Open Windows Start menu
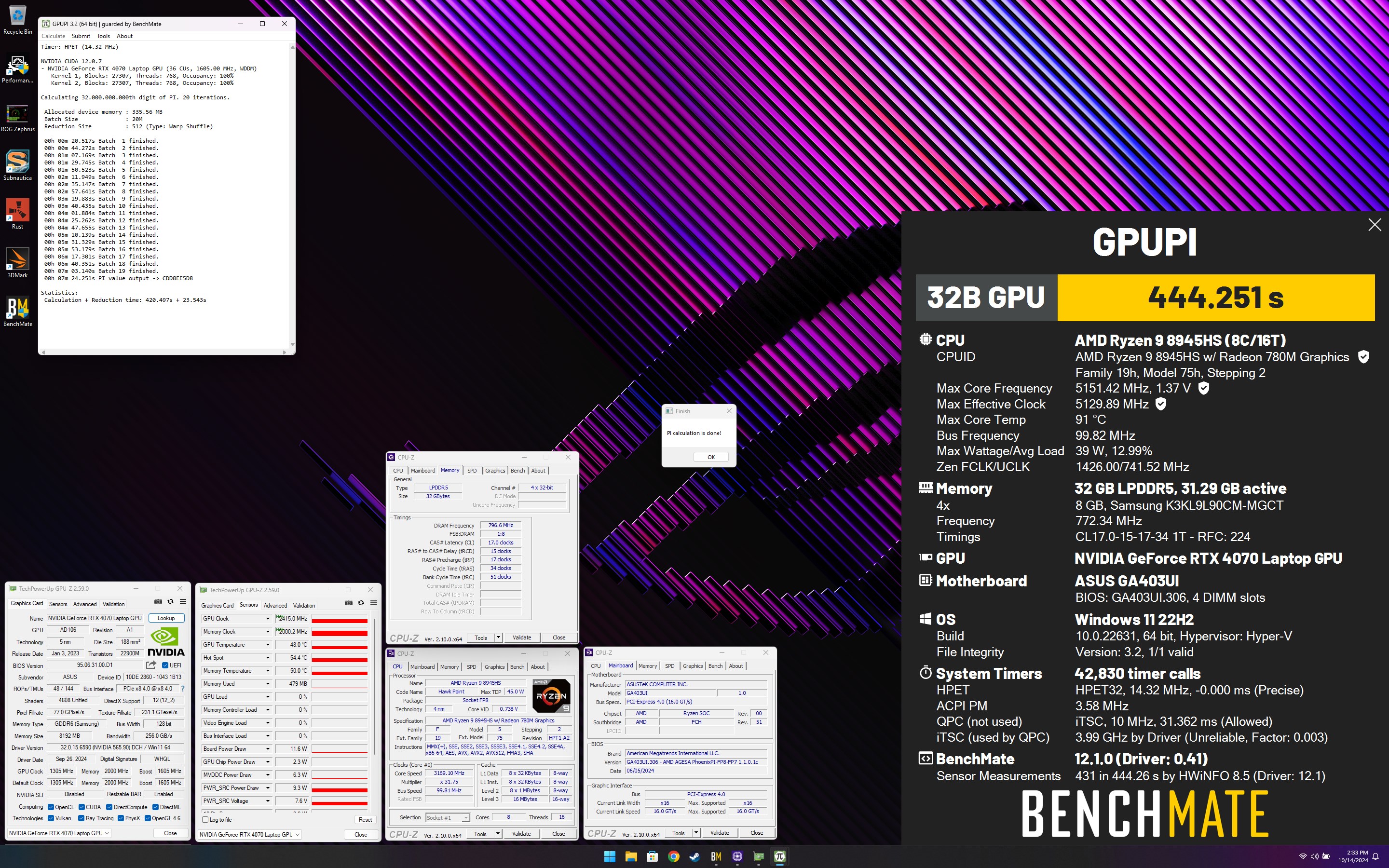The image size is (1389, 868). 610,856
